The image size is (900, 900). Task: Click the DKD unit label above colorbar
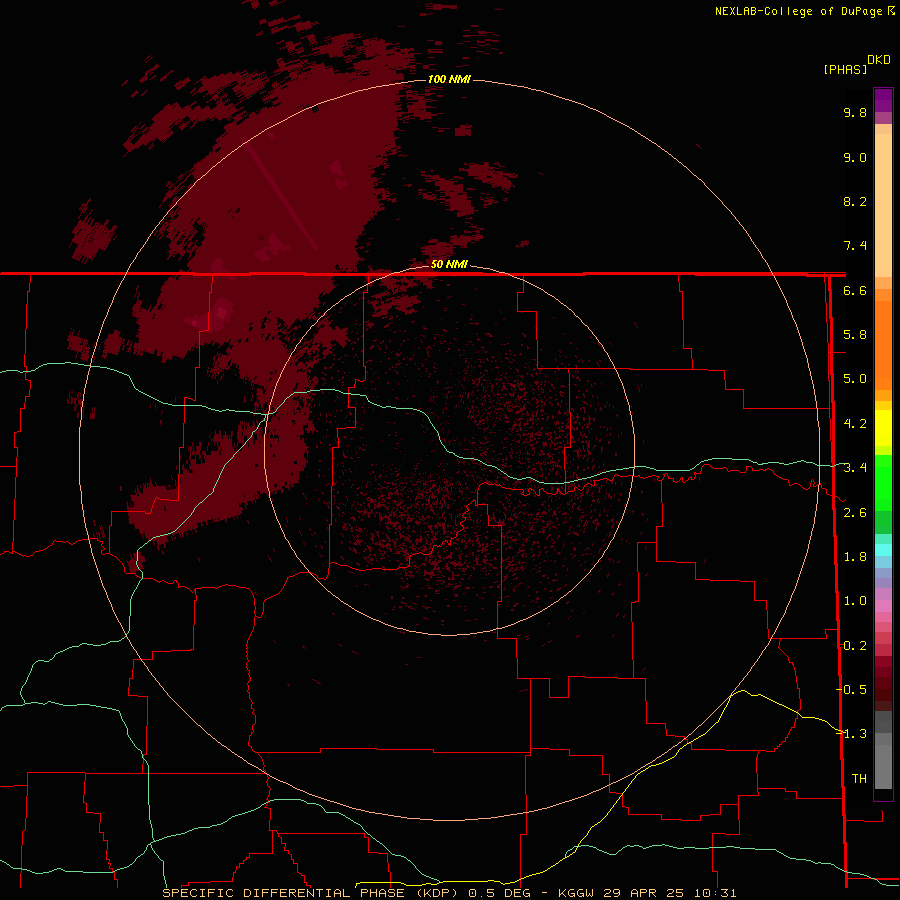pos(879,59)
